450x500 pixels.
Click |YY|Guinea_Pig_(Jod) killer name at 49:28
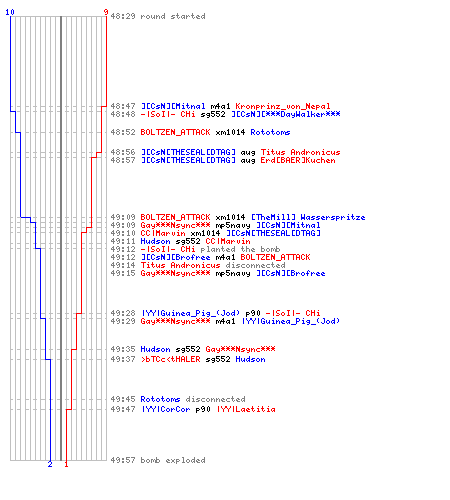click(191, 313)
